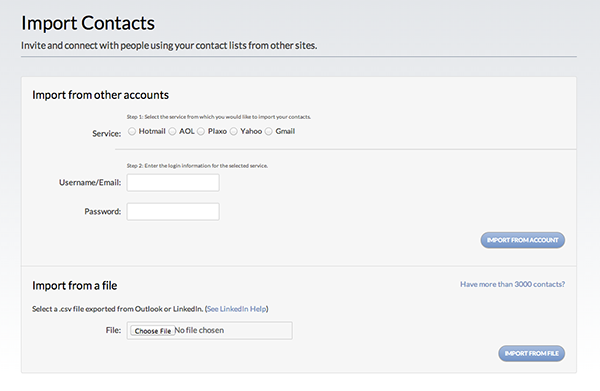Select the AOL service radio button
This screenshot has height=391, width=600.
(173, 132)
